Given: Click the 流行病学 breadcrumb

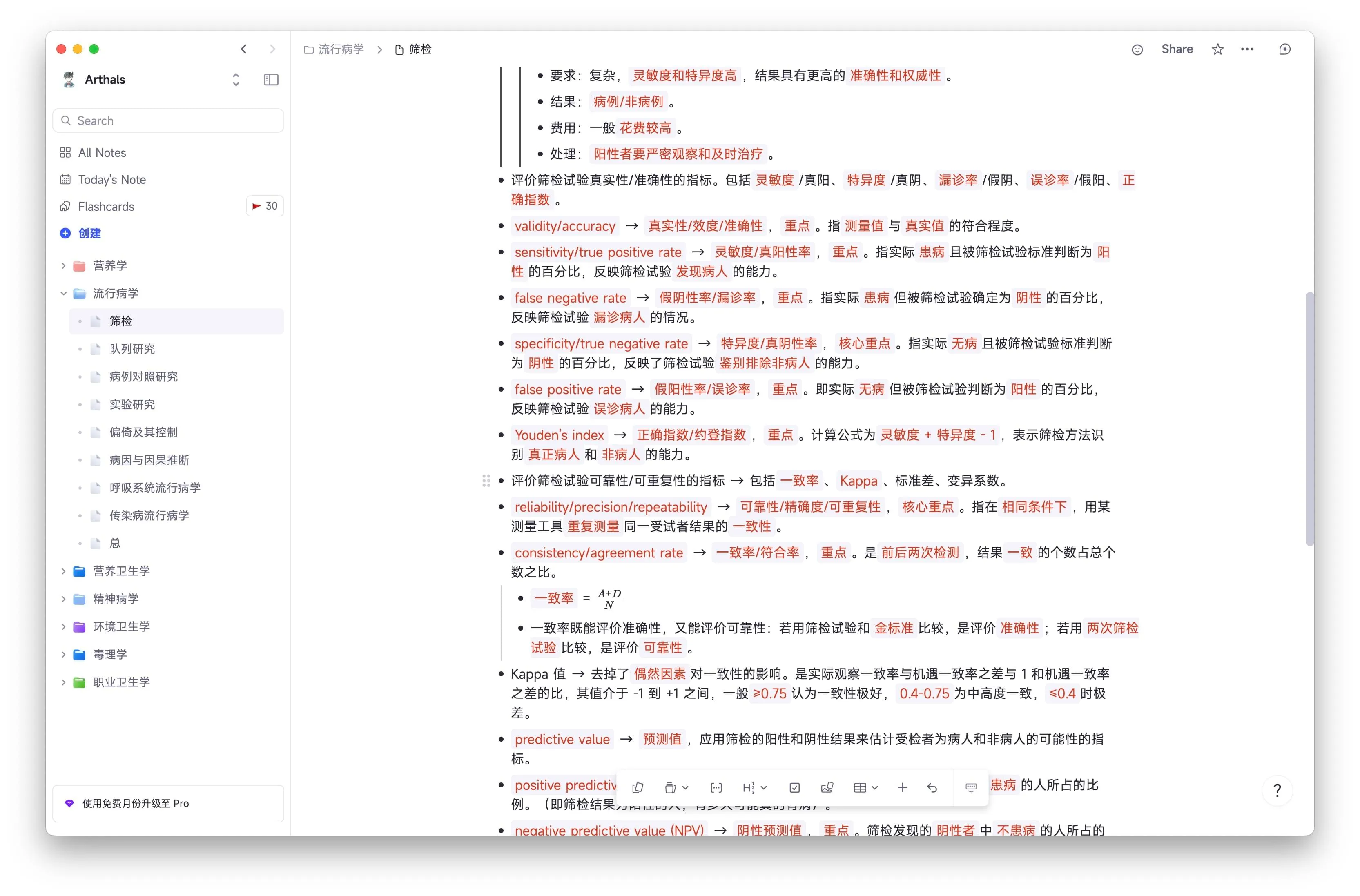Looking at the screenshot, I should (334, 50).
